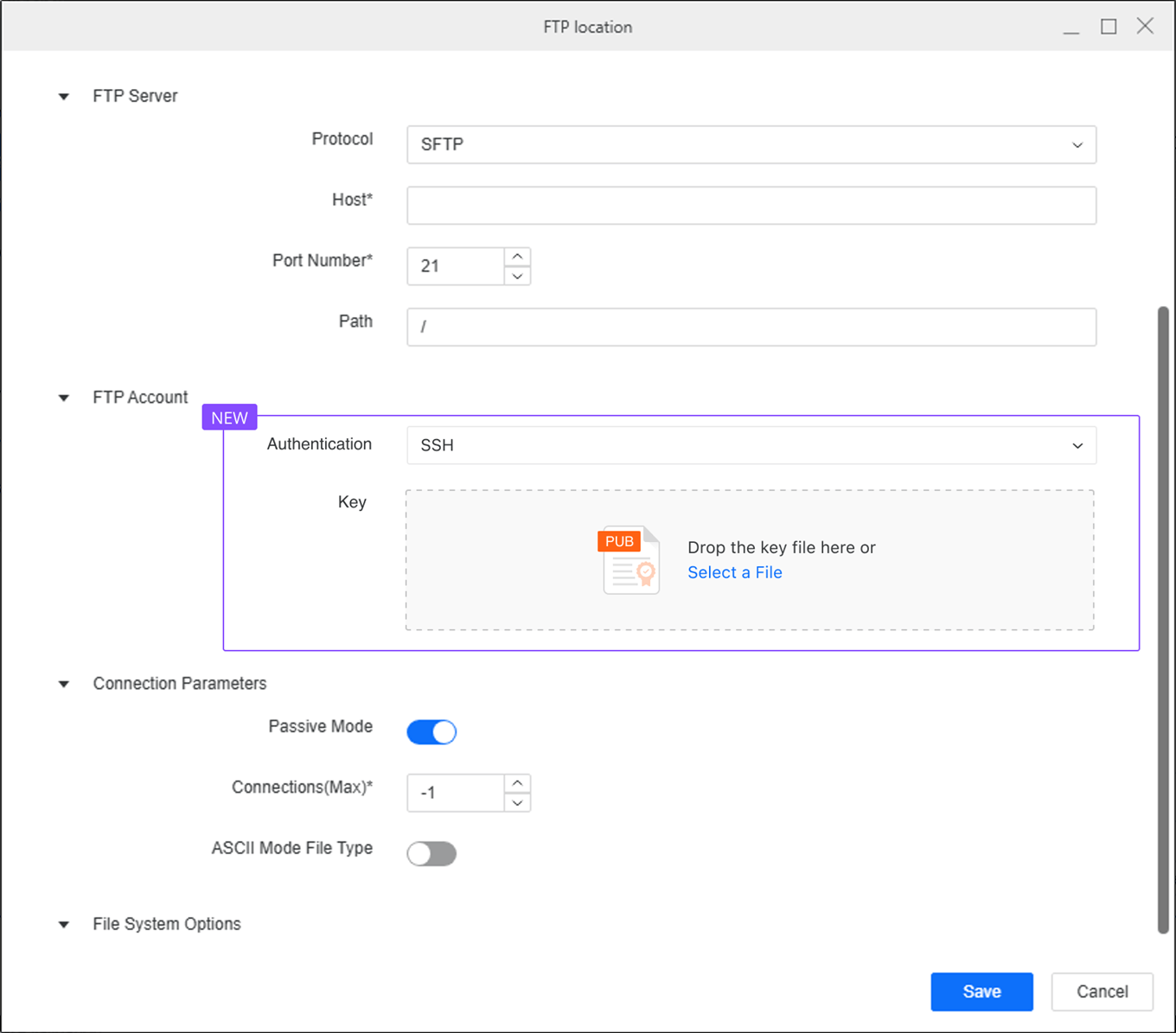Image resolution: width=1176 pixels, height=1033 pixels.
Task: Close the FTP location dialog
Action: 1145,27
